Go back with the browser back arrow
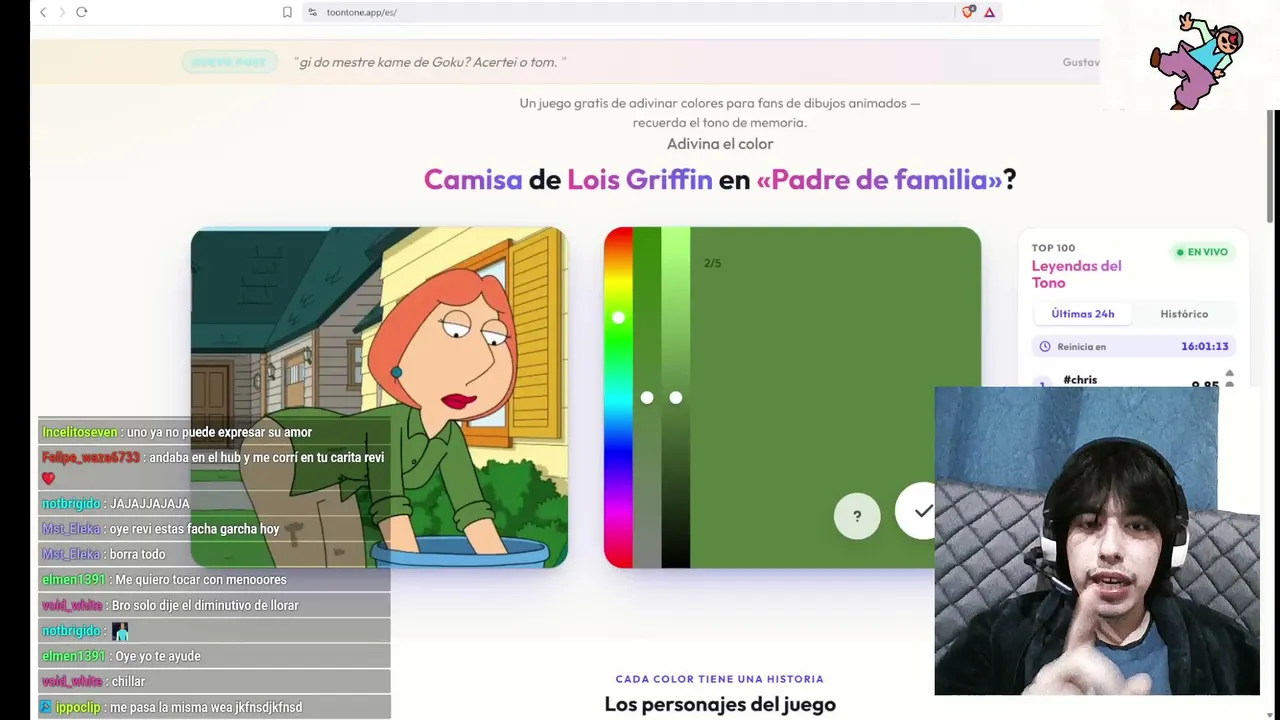 43,12
